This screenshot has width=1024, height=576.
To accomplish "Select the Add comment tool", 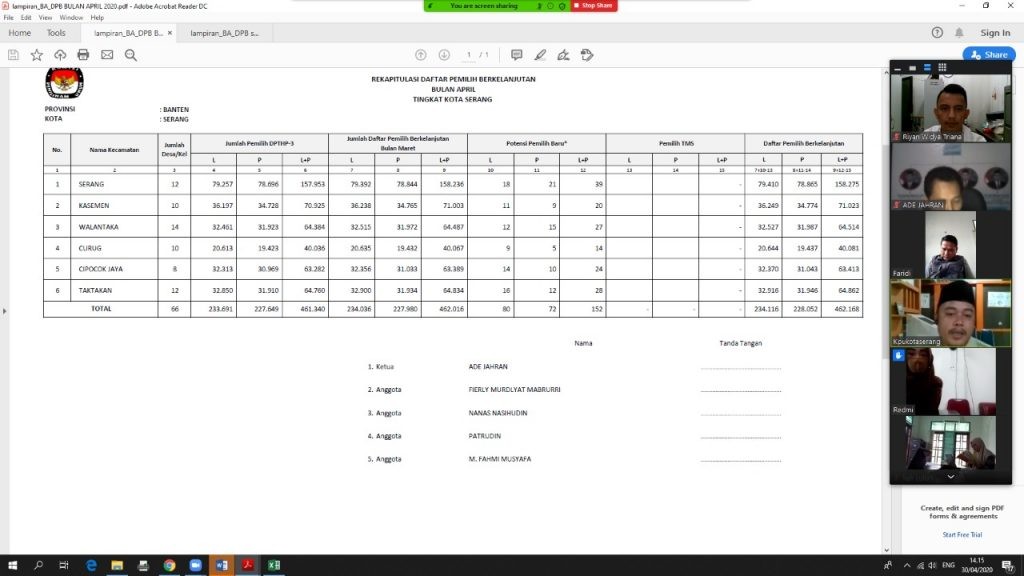I will (x=516, y=55).
